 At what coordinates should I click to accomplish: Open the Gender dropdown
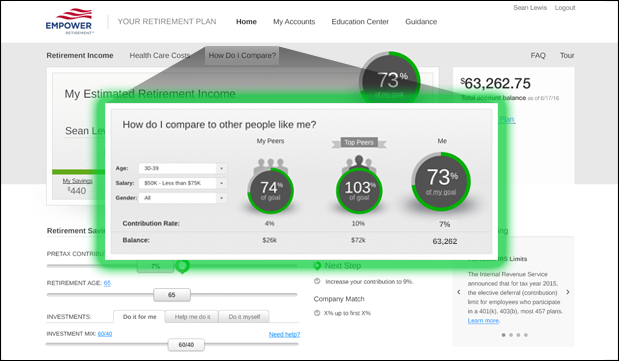[x=183, y=198]
